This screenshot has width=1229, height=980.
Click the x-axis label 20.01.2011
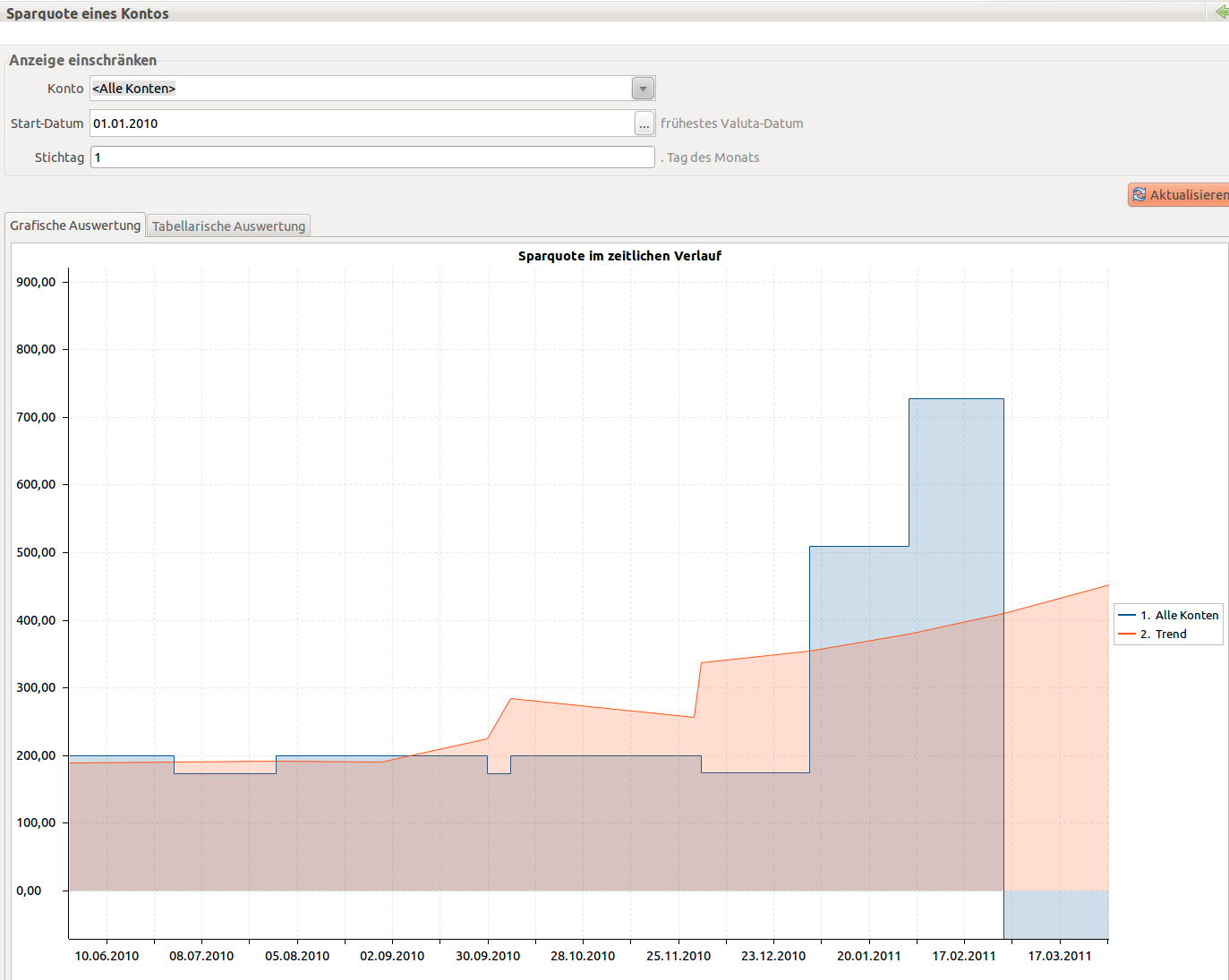(x=869, y=956)
